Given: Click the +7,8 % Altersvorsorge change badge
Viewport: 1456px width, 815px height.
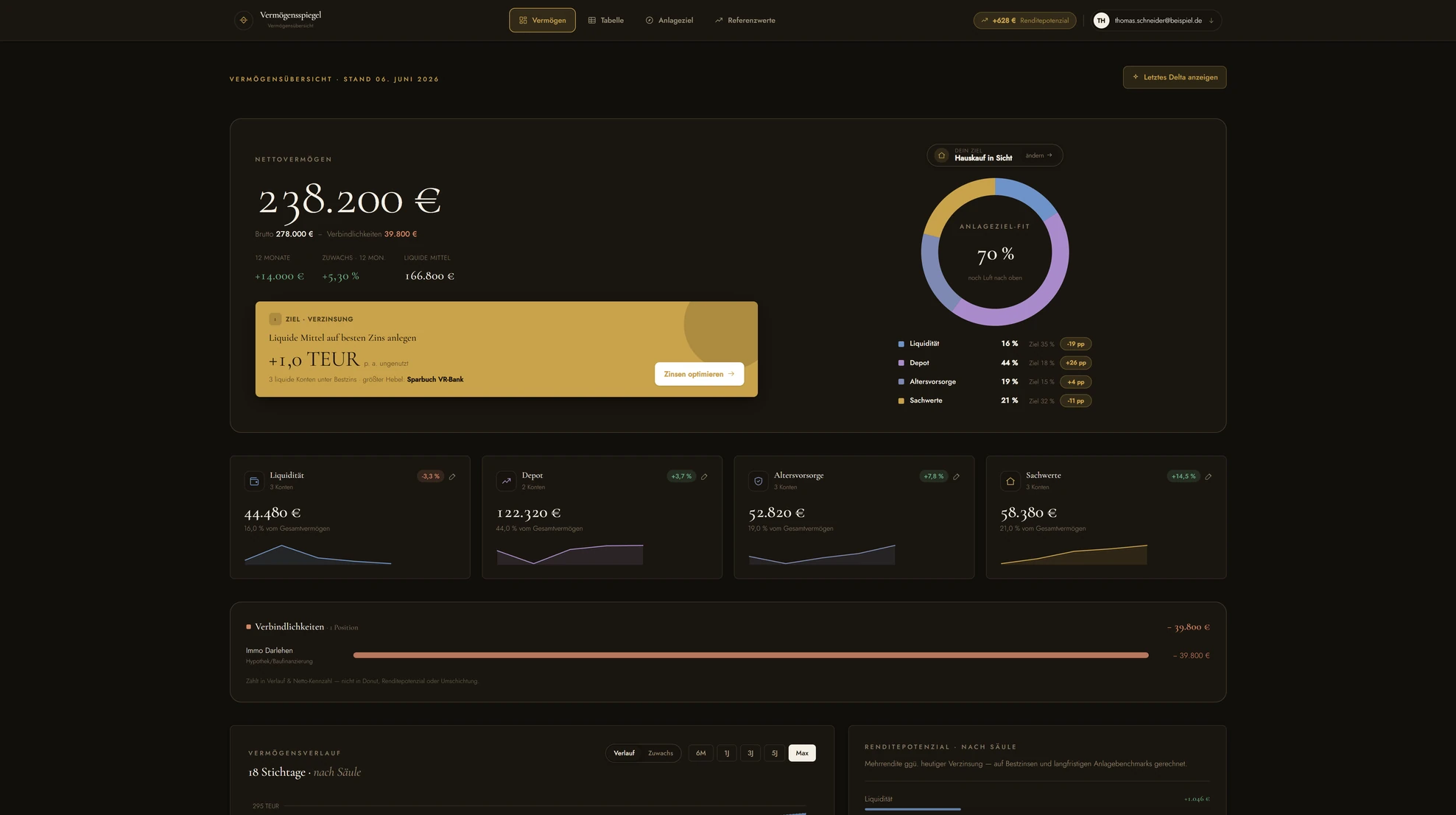Looking at the screenshot, I should (933, 476).
